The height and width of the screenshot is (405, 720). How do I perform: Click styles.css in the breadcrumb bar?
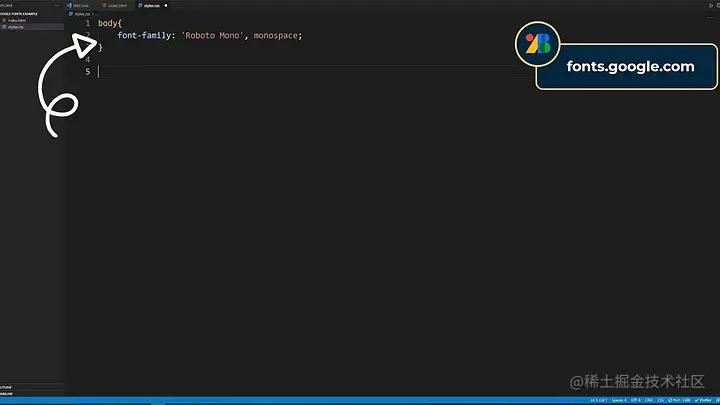tap(80, 14)
